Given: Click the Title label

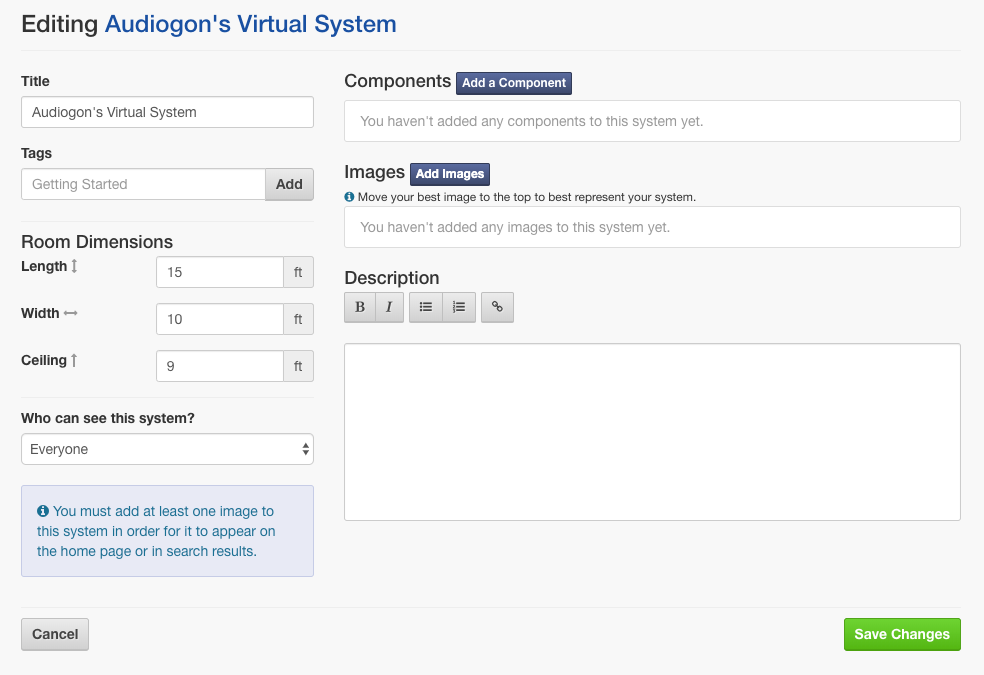Looking at the screenshot, I should pos(35,82).
